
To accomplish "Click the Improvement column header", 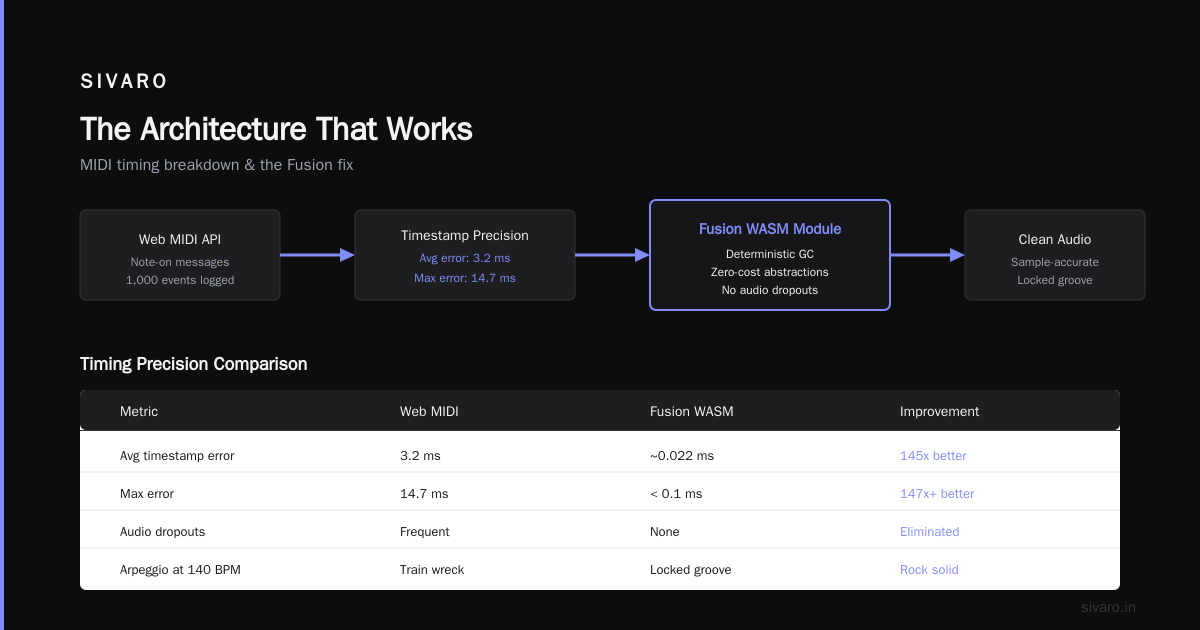I will tap(940, 411).
